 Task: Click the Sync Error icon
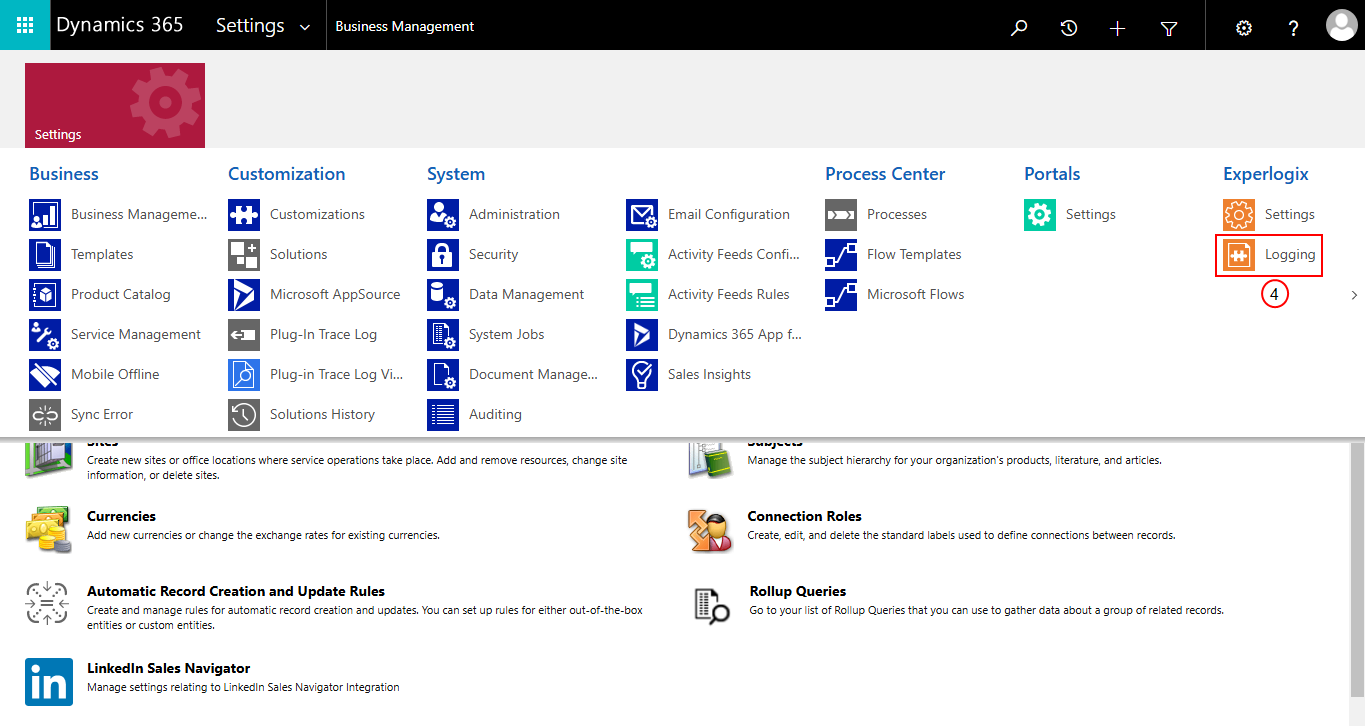pos(45,414)
